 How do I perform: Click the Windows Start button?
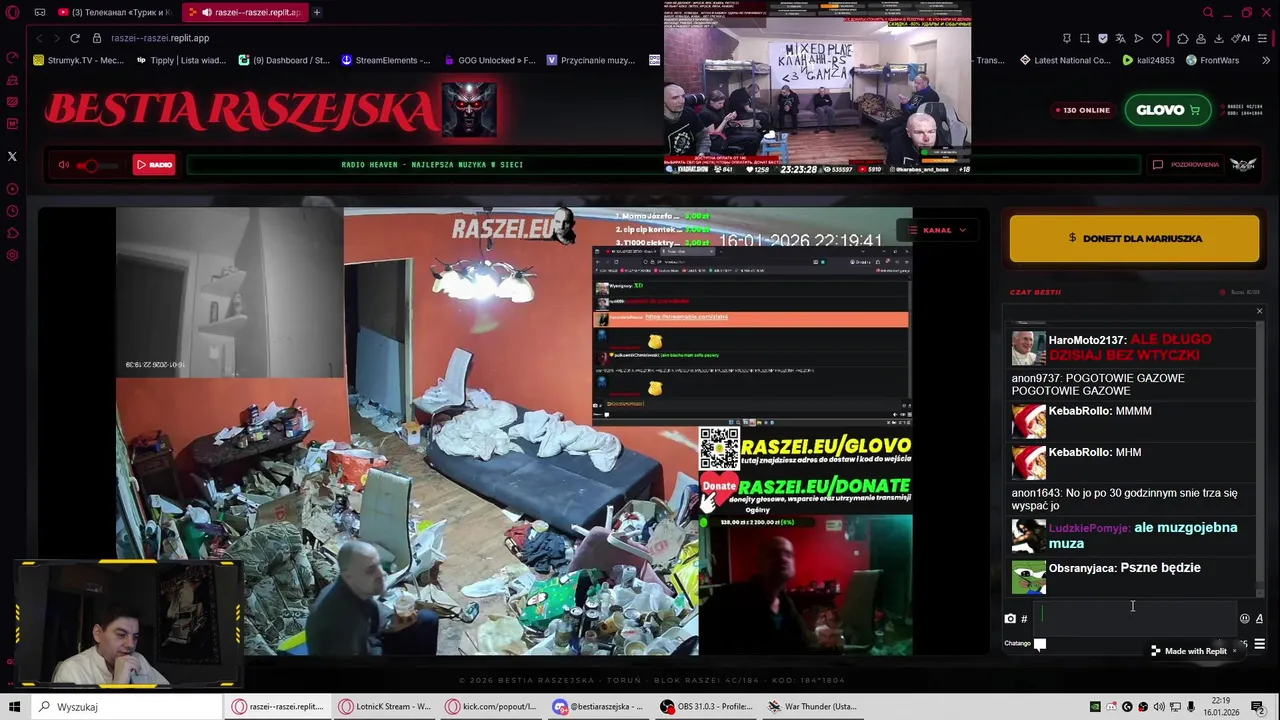click(x=14, y=707)
